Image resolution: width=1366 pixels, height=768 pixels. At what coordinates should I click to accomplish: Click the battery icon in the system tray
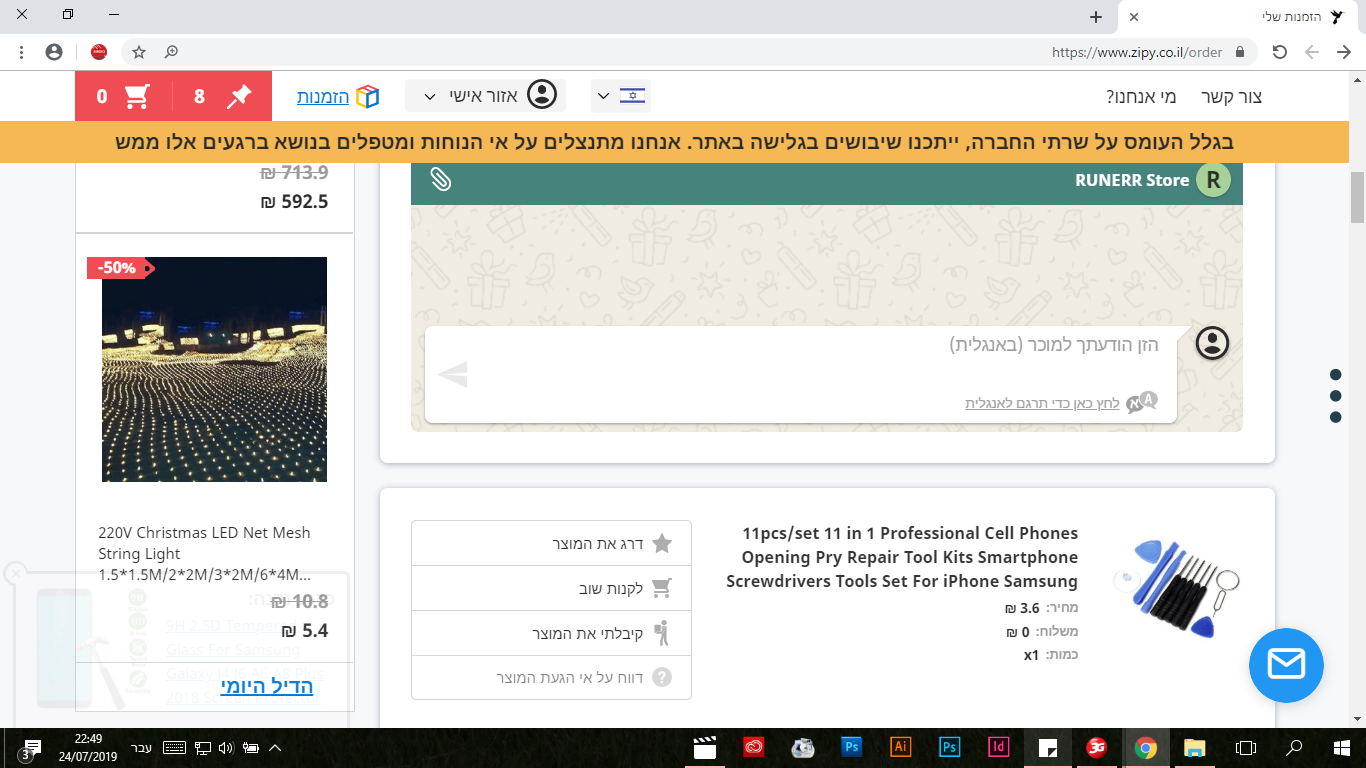click(250, 747)
